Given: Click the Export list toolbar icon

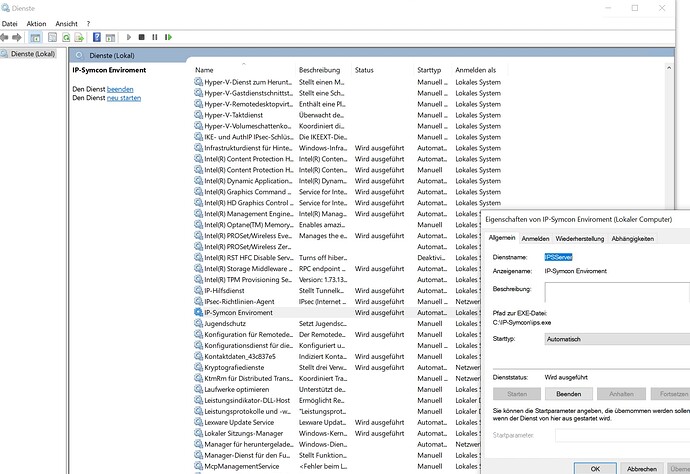Looking at the screenshot, I should coord(79,37).
